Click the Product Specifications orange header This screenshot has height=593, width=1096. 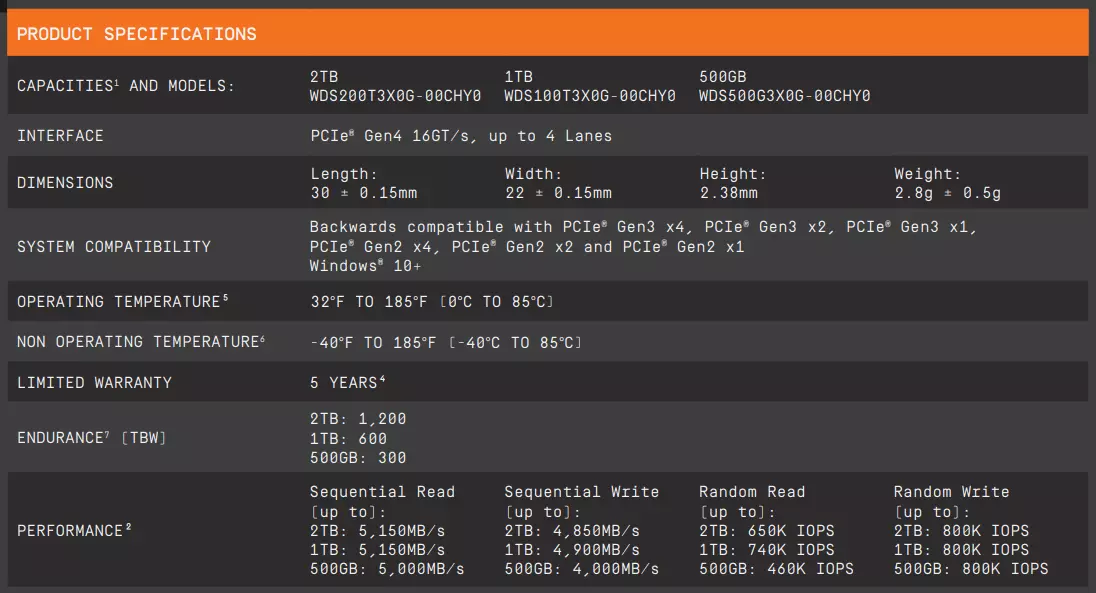tap(547, 33)
